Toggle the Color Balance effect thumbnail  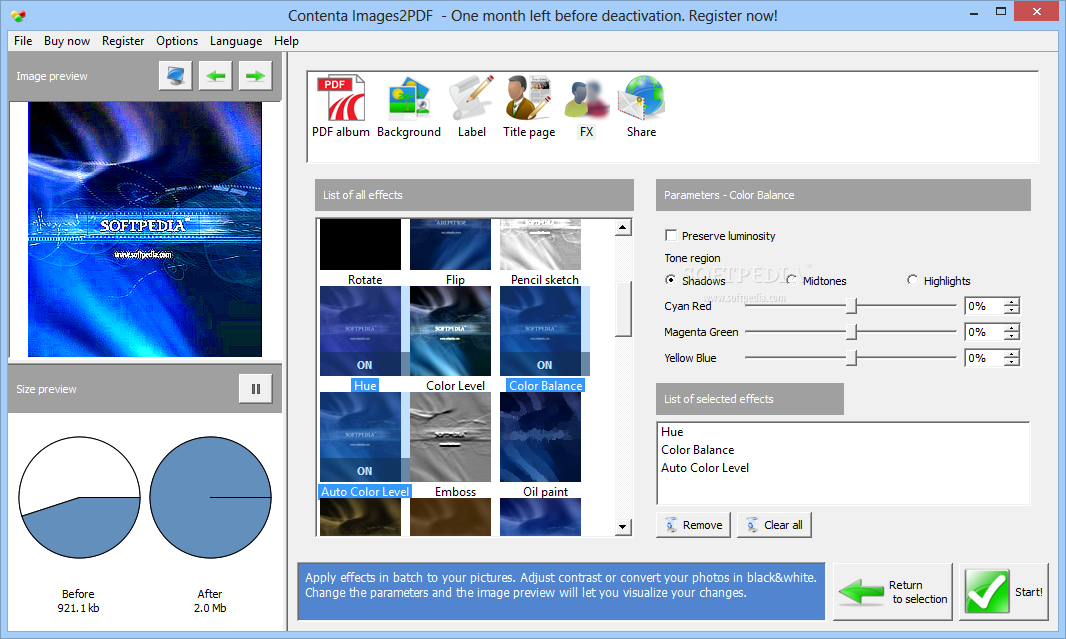pos(540,331)
